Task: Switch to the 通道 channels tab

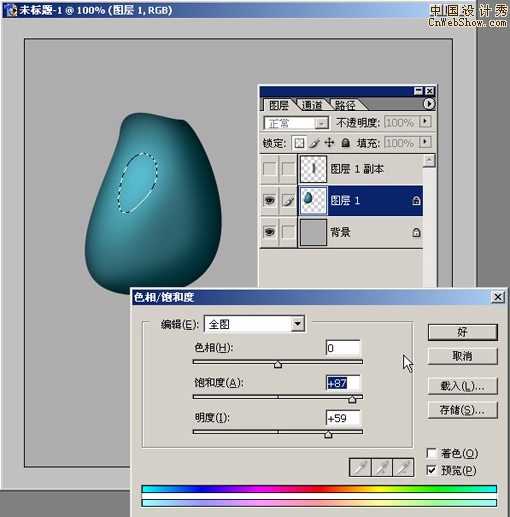Action: (312, 105)
